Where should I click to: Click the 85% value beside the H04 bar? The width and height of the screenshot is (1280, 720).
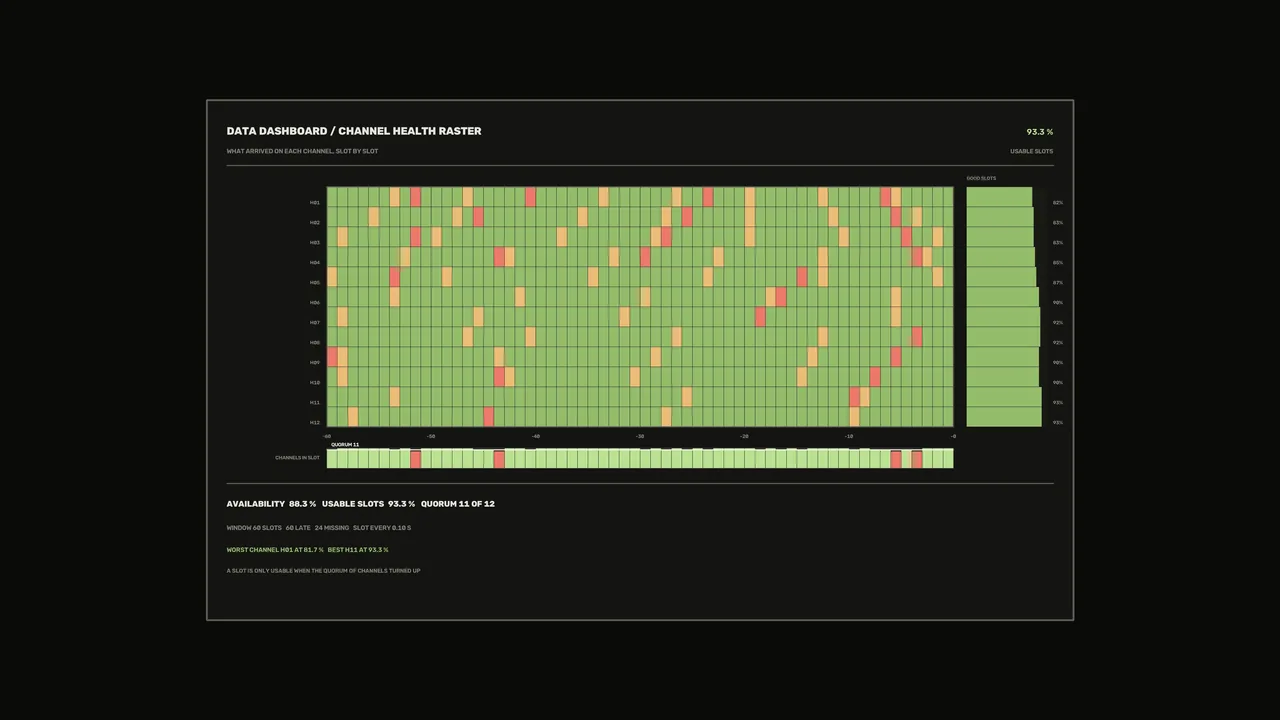pos(1058,263)
